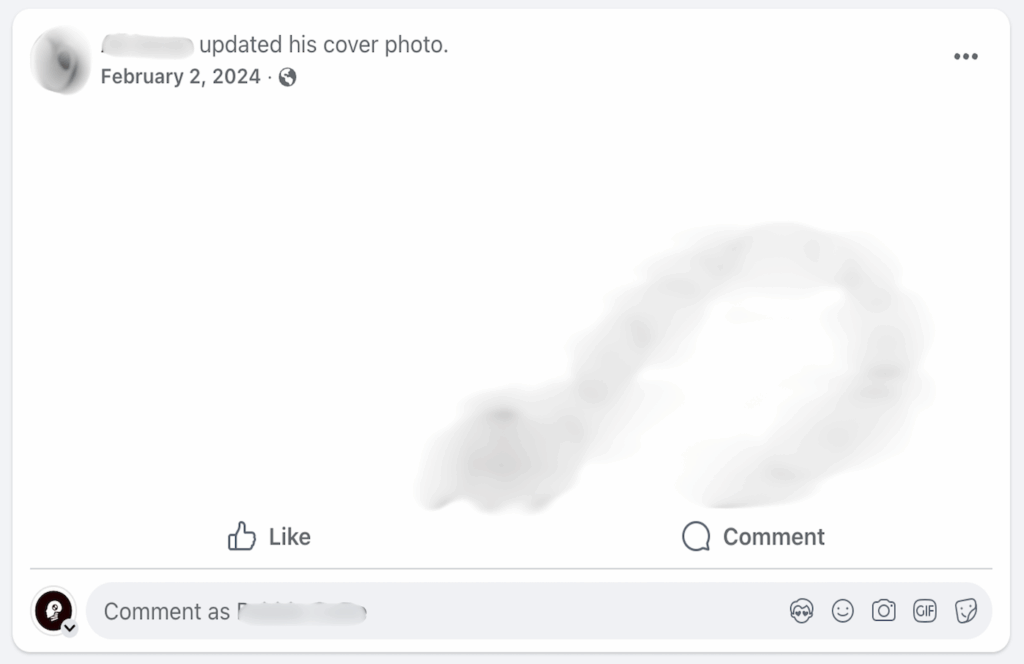Expand the comment identity switcher chevron
This screenshot has width=1024, height=664.
pyautogui.click(x=69, y=628)
